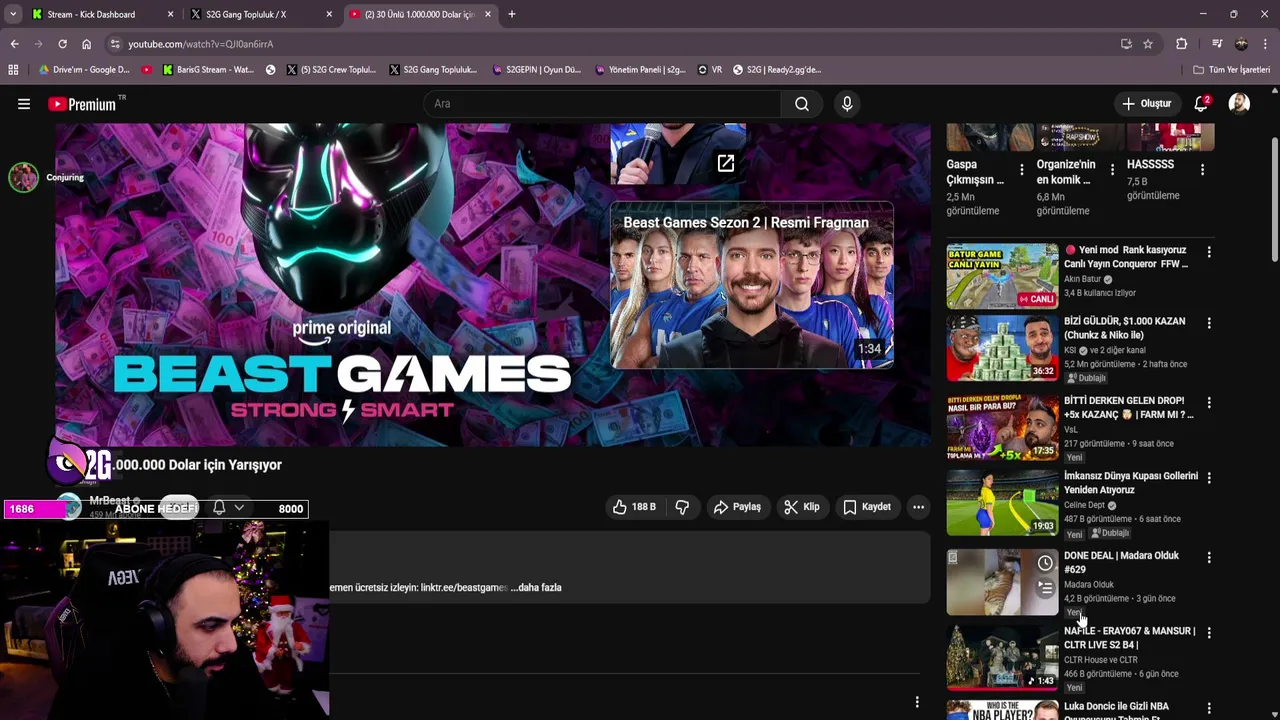Screen dimensions: 1280x720
Task: Share the video with Paylaş
Action: 737,507
